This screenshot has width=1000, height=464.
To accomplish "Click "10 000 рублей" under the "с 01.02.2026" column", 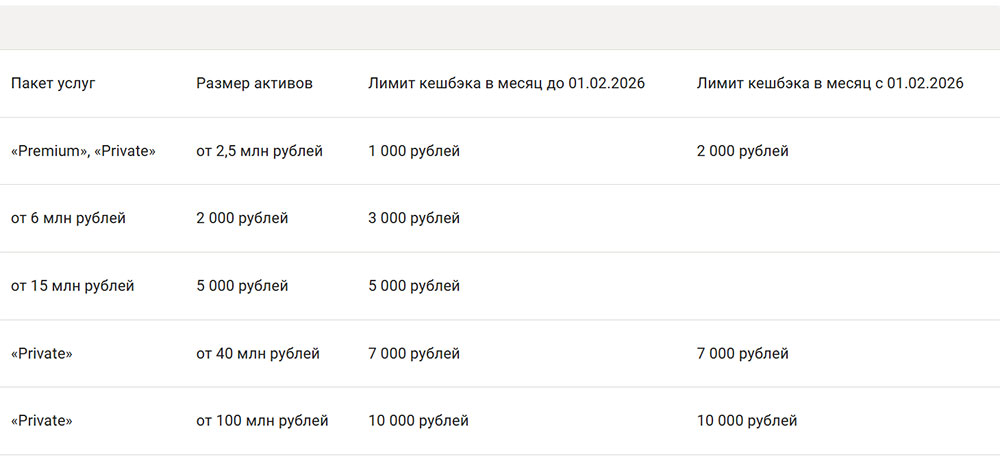I will click(x=747, y=421).
